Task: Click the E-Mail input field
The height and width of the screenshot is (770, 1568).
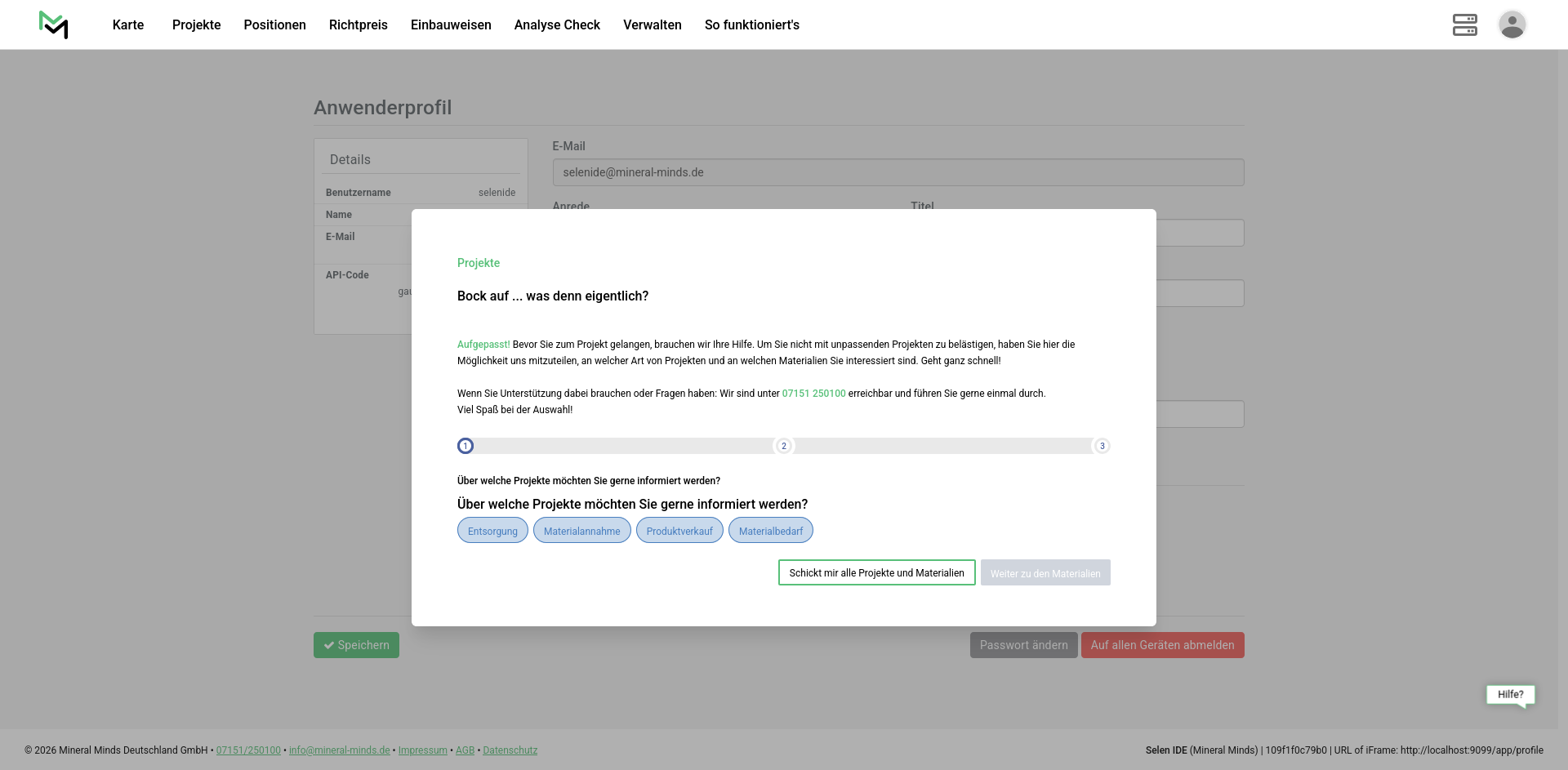Action: click(x=898, y=172)
